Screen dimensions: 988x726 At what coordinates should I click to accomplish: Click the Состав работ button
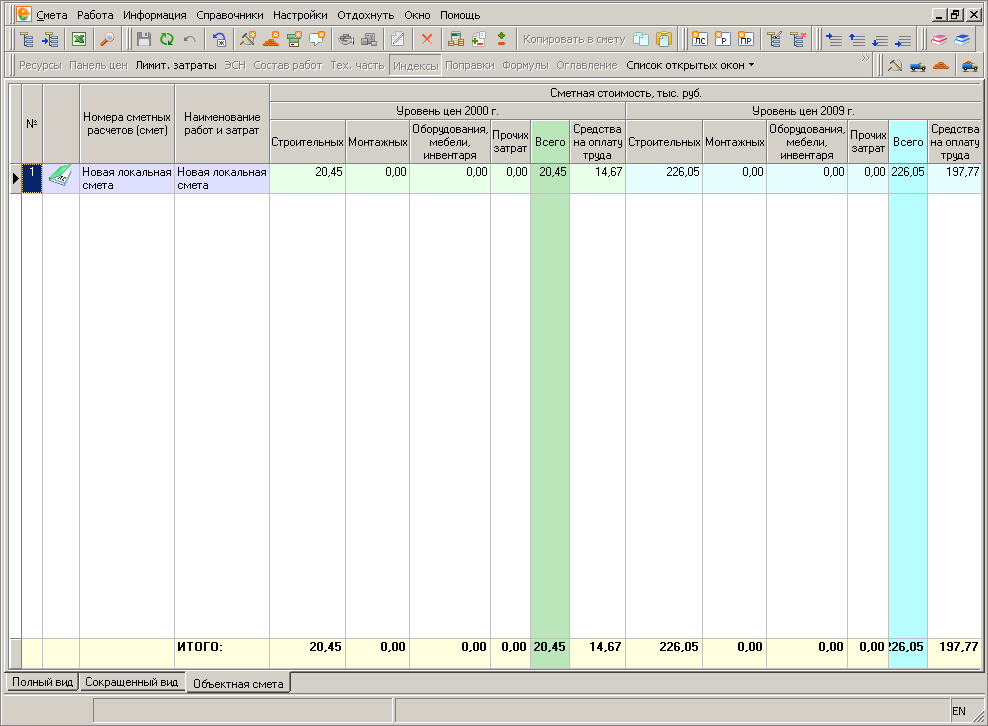pos(287,65)
